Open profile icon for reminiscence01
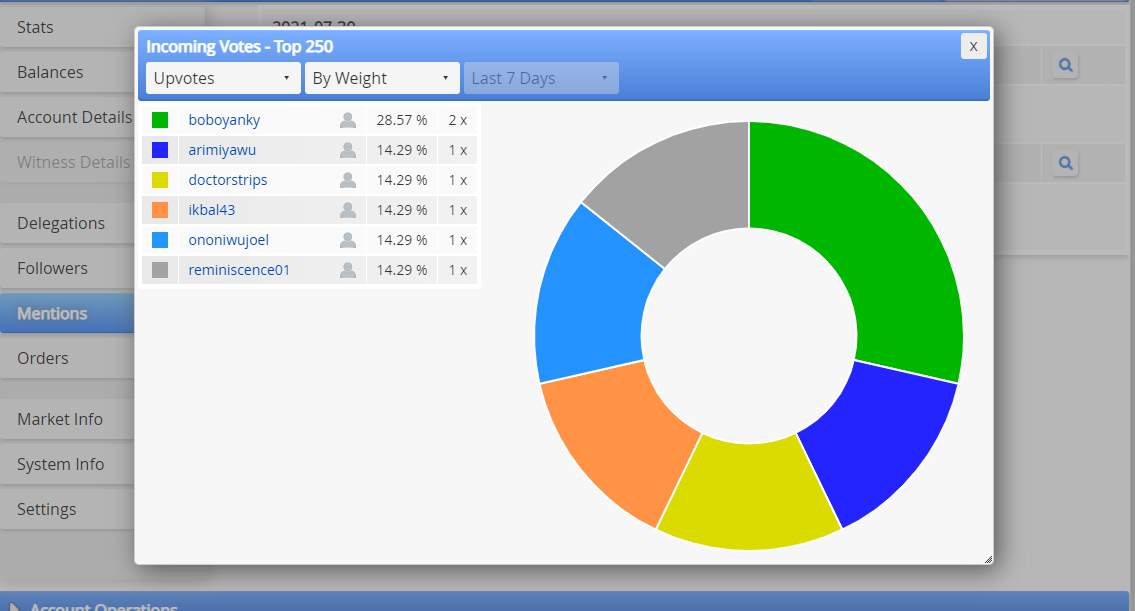Image resolution: width=1135 pixels, height=611 pixels. [348, 270]
